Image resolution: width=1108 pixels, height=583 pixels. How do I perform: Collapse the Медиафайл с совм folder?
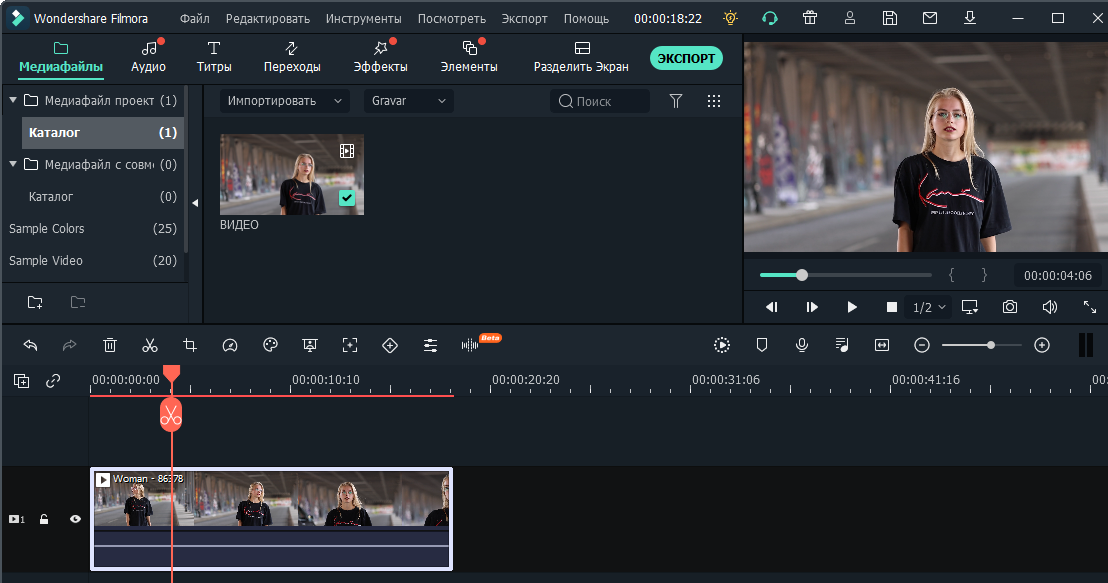13,164
